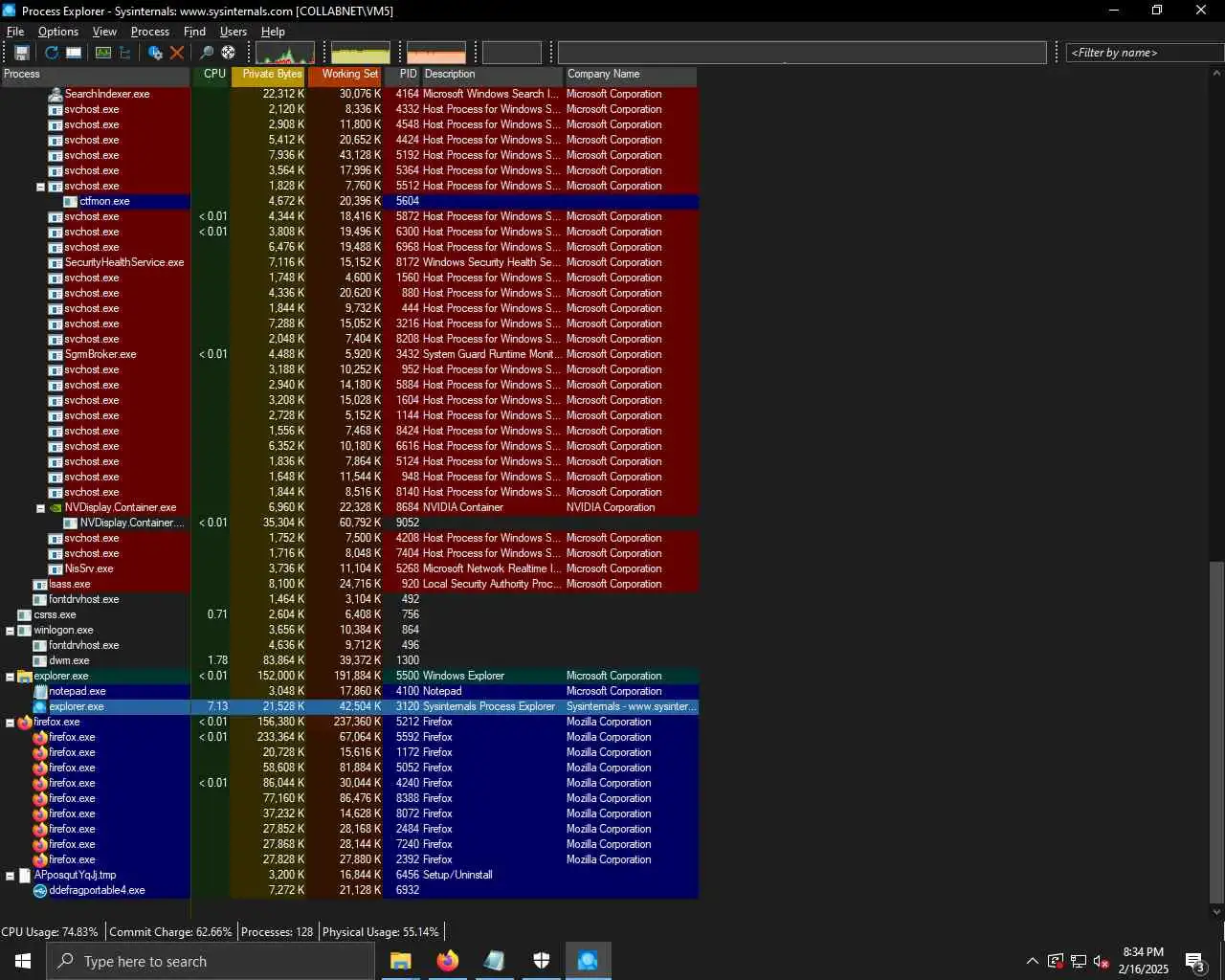Open the System Information toolbar icon
Image resolution: width=1225 pixels, height=980 pixels.
pyautogui.click(x=73, y=53)
